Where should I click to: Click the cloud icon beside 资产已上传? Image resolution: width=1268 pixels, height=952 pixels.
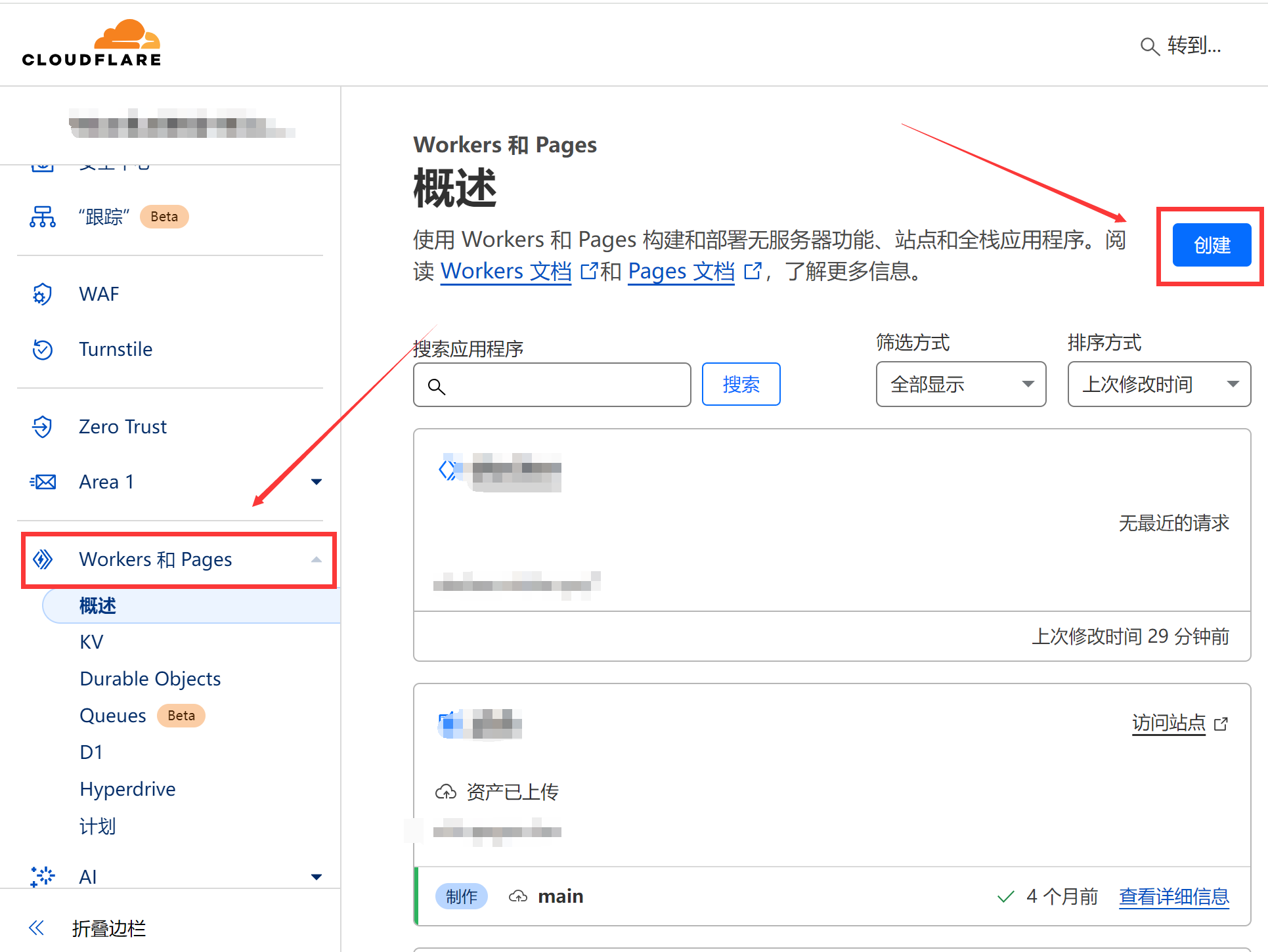447,791
